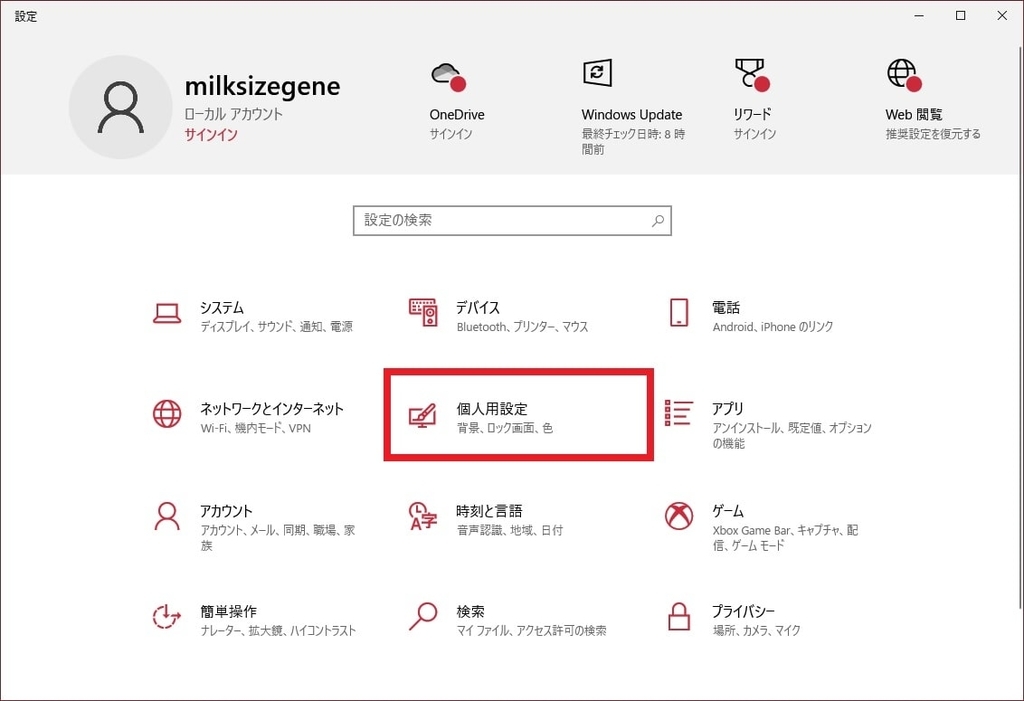Open the 検索 magnifier category icon
The width and height of the screenshot is (1024, 701).
423,616
